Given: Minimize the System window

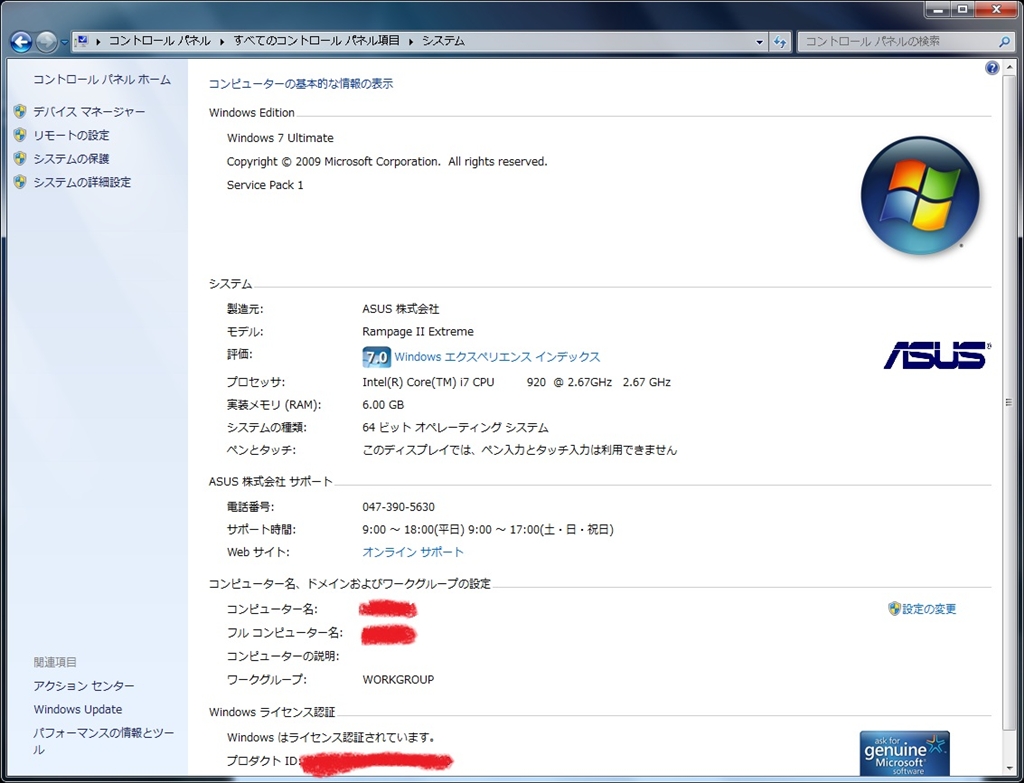Looking at the screenshot, I should coord(939,10).
